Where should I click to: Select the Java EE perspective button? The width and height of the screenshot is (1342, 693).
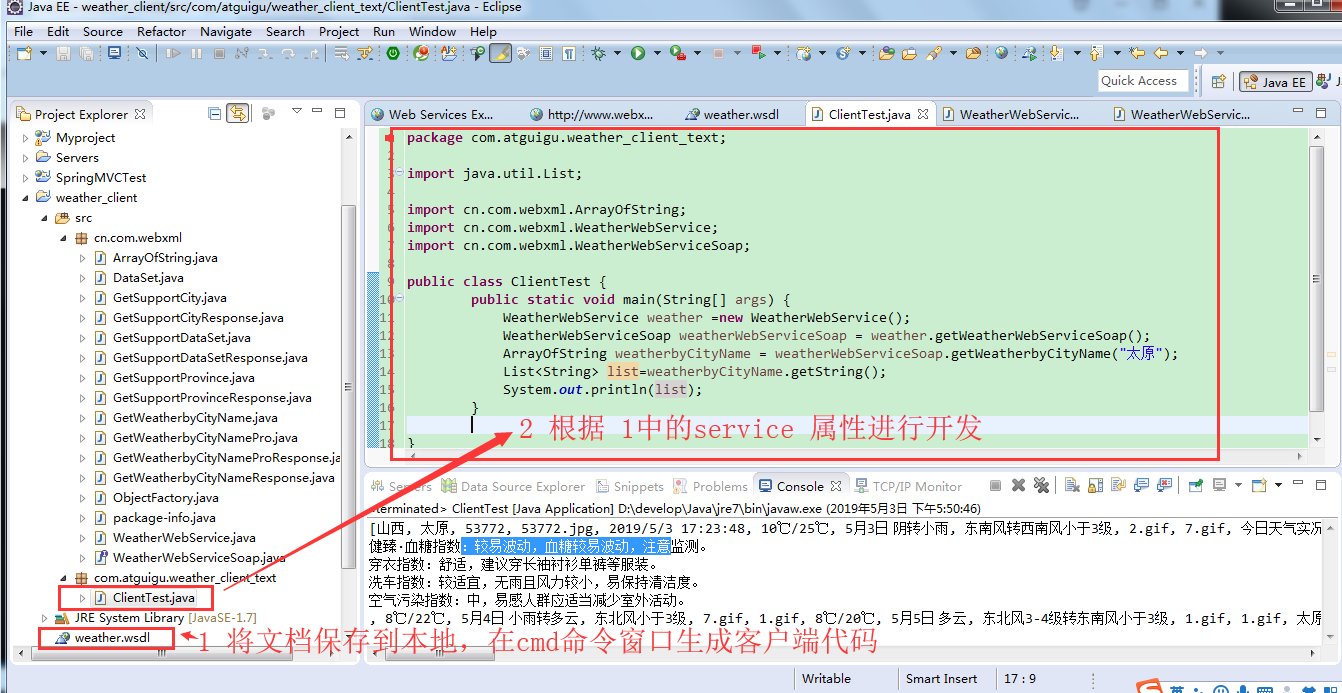(1276, 82)
